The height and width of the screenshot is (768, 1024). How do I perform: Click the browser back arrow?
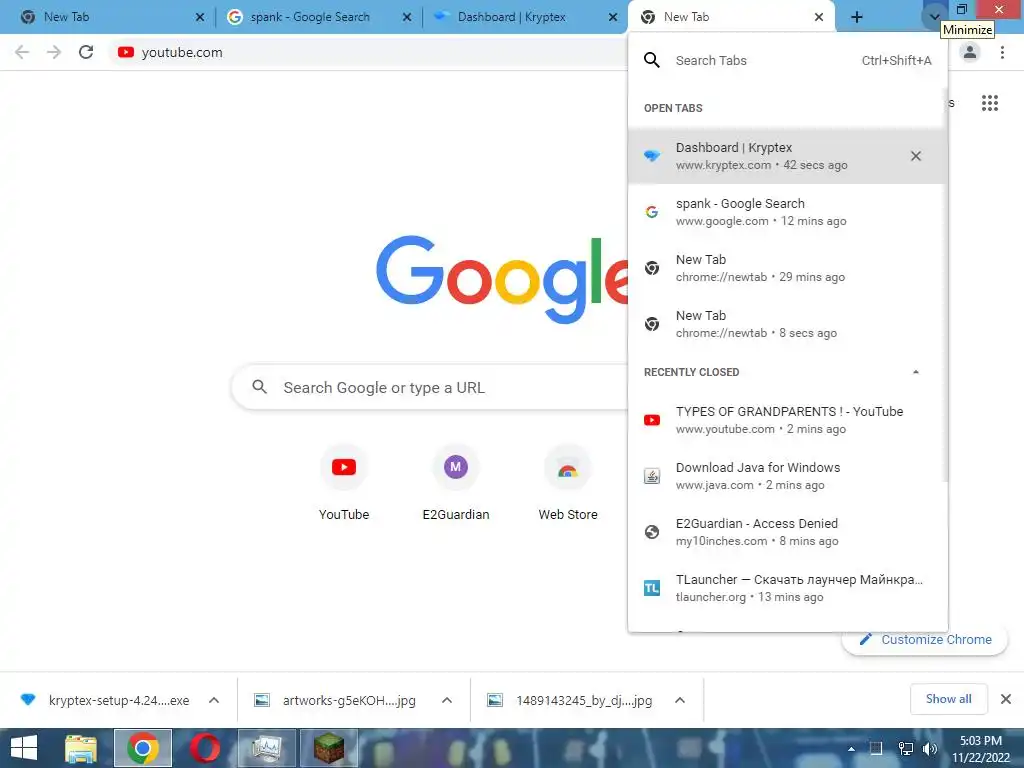point(22,52)
